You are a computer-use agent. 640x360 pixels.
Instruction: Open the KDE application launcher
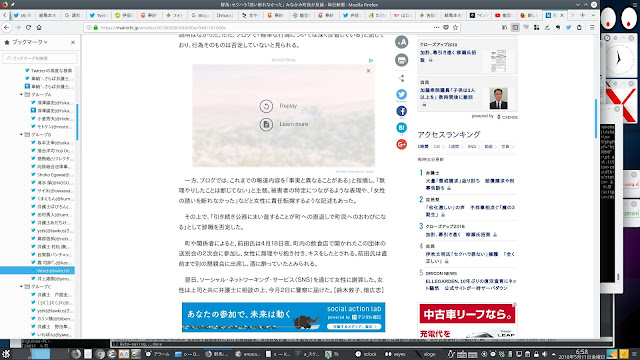(x=6, y=354)
